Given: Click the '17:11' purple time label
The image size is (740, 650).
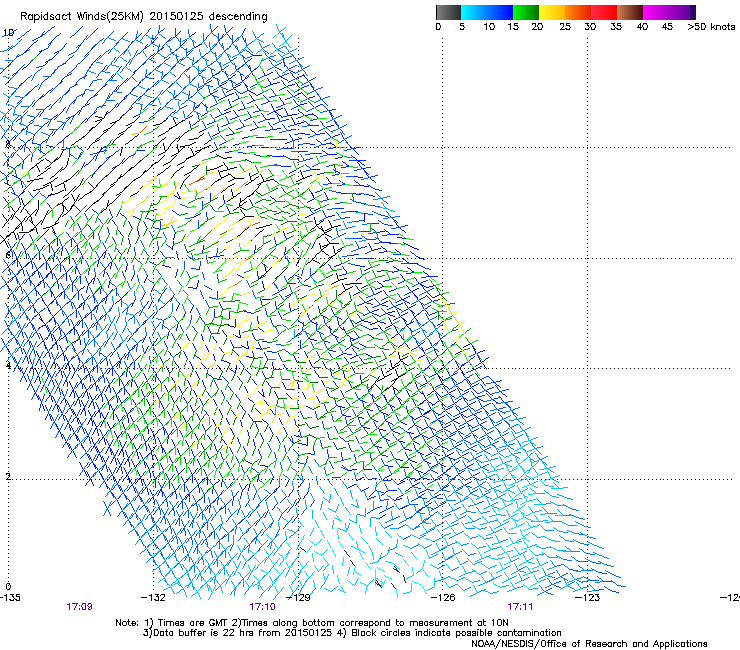Looking at the screenshot, I should [520, 607].
